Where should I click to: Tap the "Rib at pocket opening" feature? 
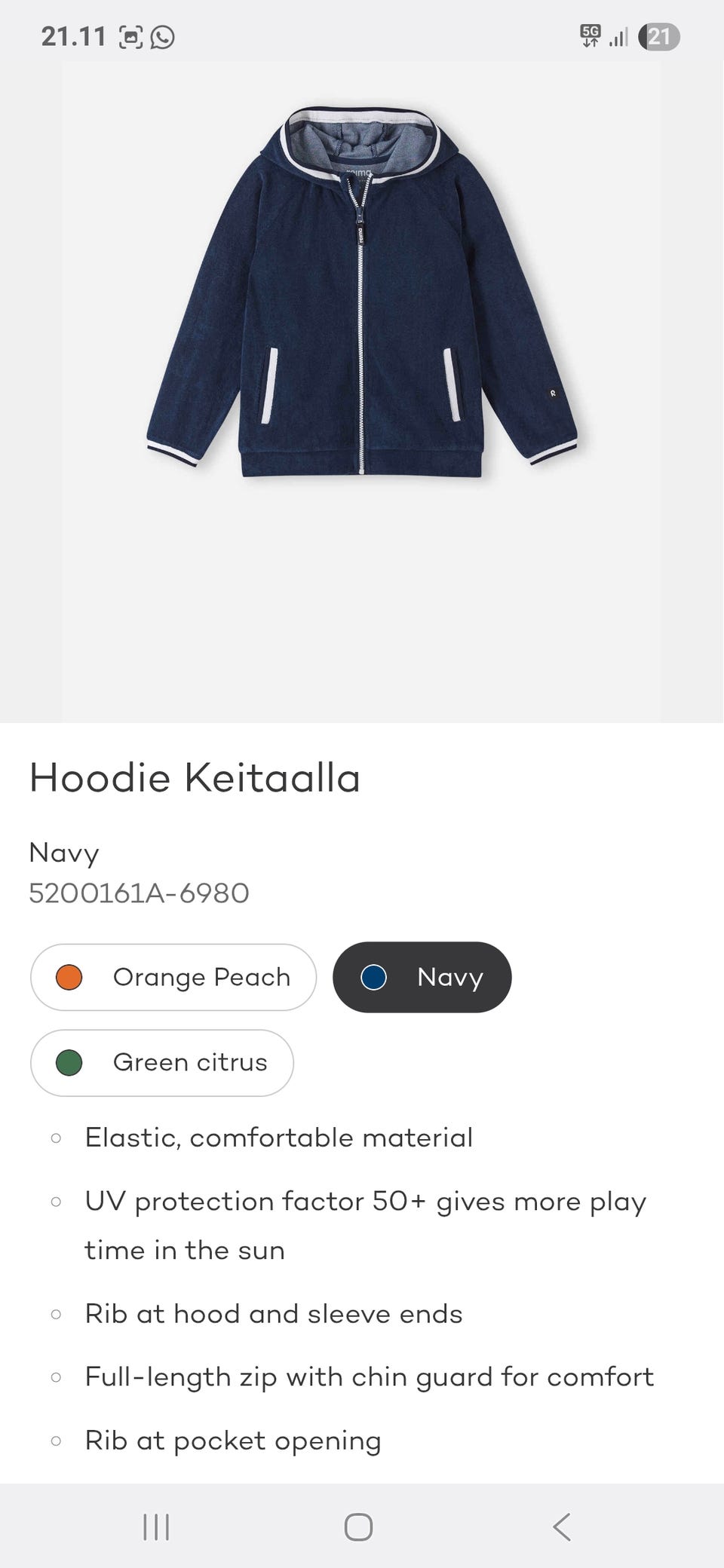click(233, 1441)
